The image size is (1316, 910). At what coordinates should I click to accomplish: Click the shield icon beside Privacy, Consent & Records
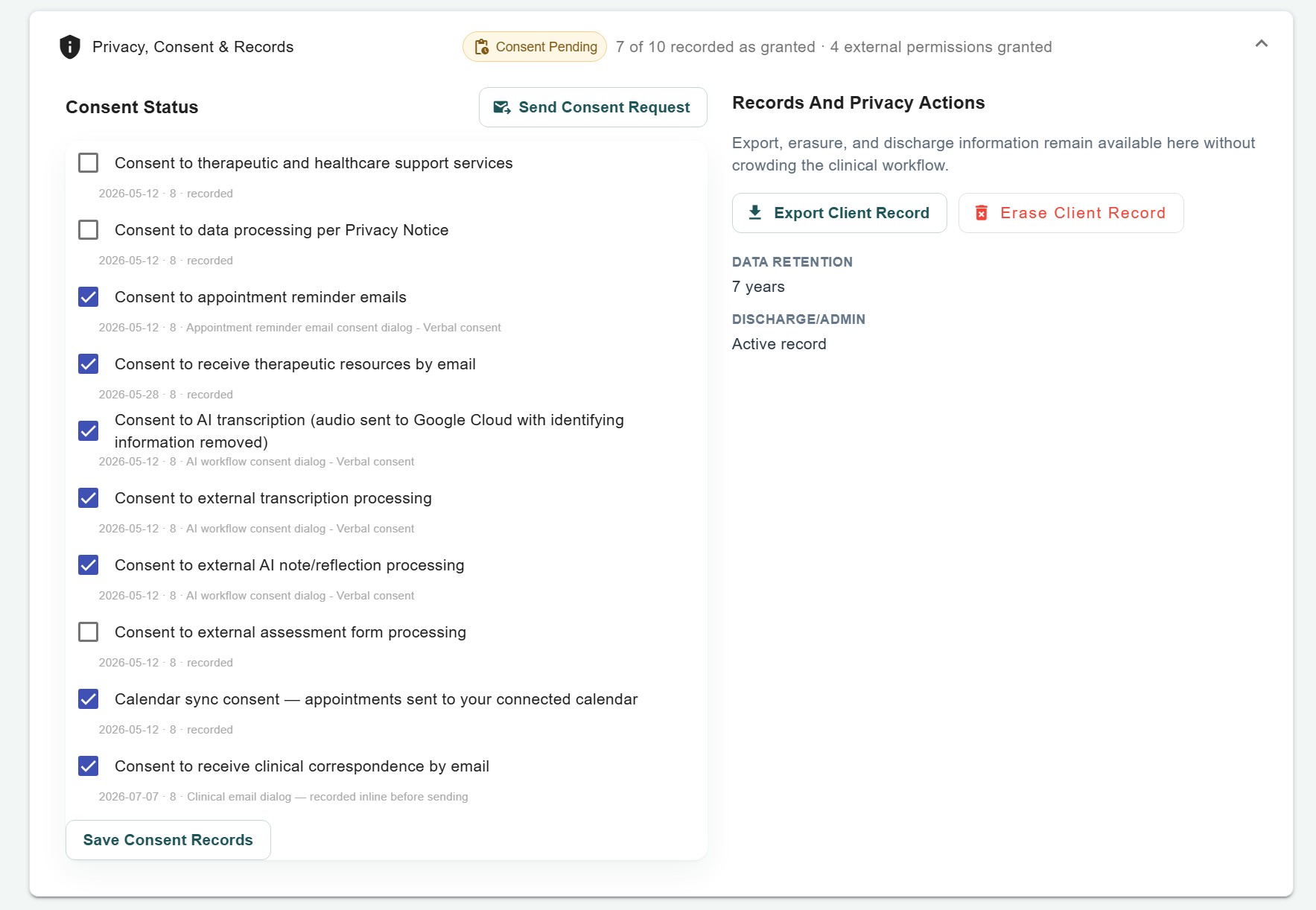70,47
